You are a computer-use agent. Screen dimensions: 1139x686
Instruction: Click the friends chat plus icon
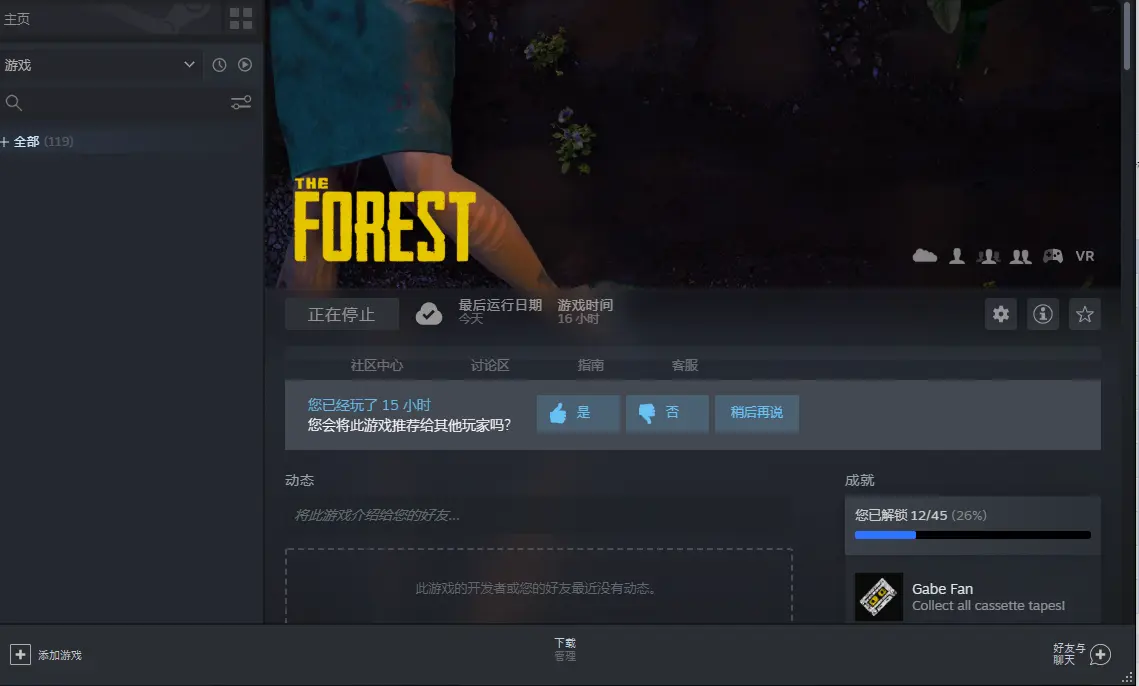click(x=1101, y=654)
